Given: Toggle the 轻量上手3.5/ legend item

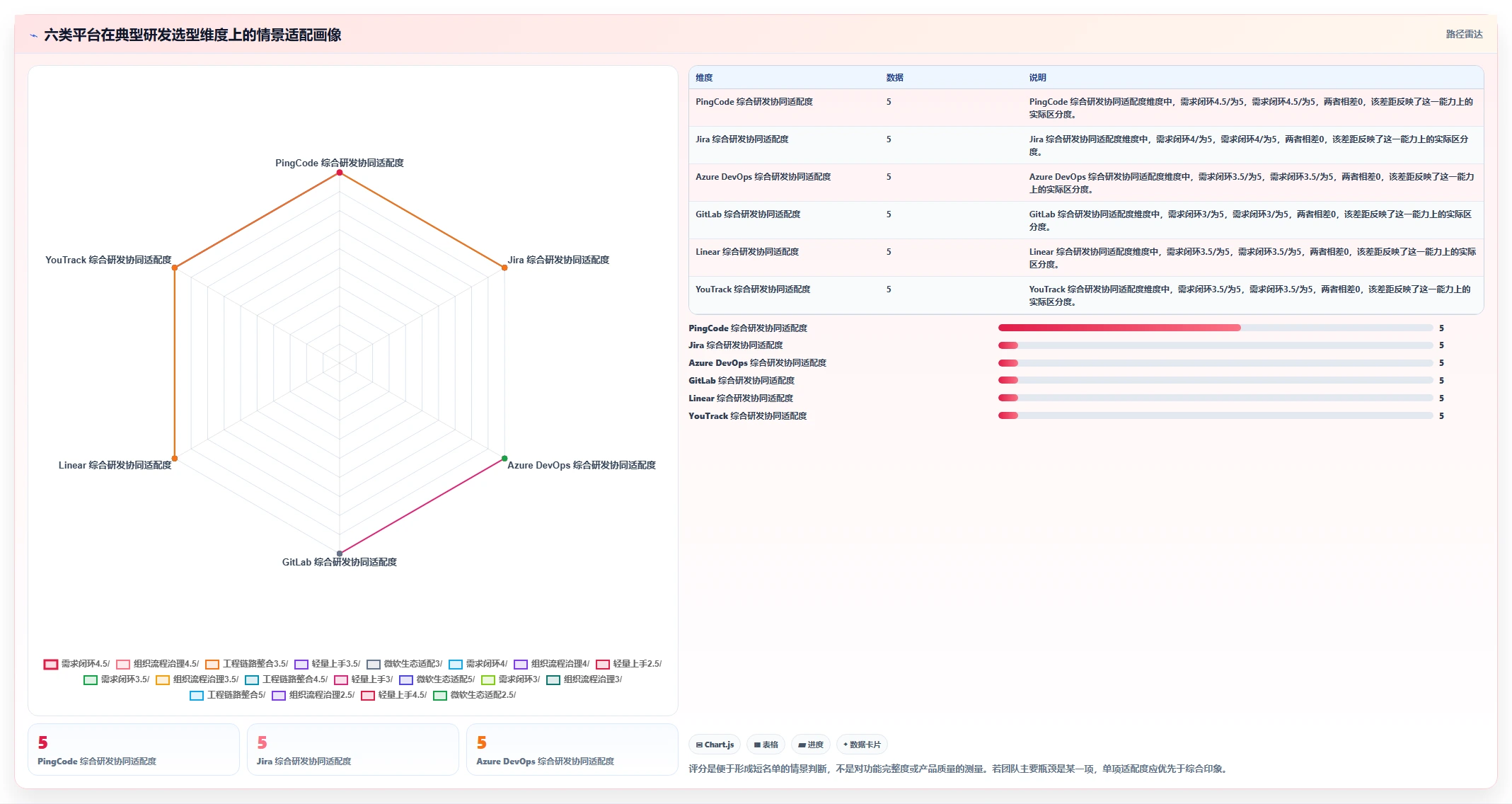Looking at the screenshot, I should [327, 664].
